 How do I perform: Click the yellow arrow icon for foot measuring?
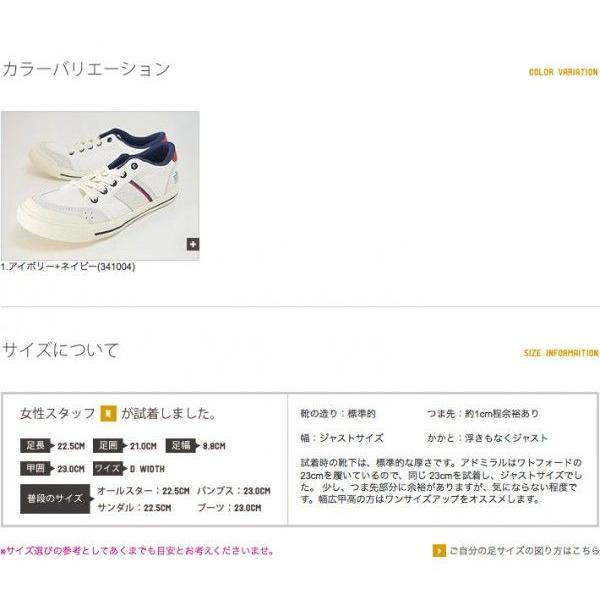coord(439,551)
